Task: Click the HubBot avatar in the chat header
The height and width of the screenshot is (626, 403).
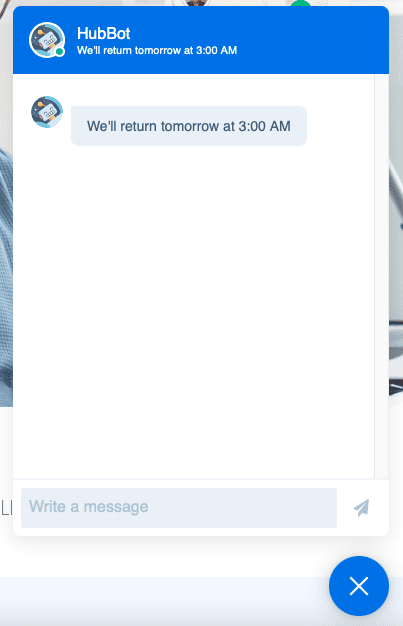Action: pos(47,40)
